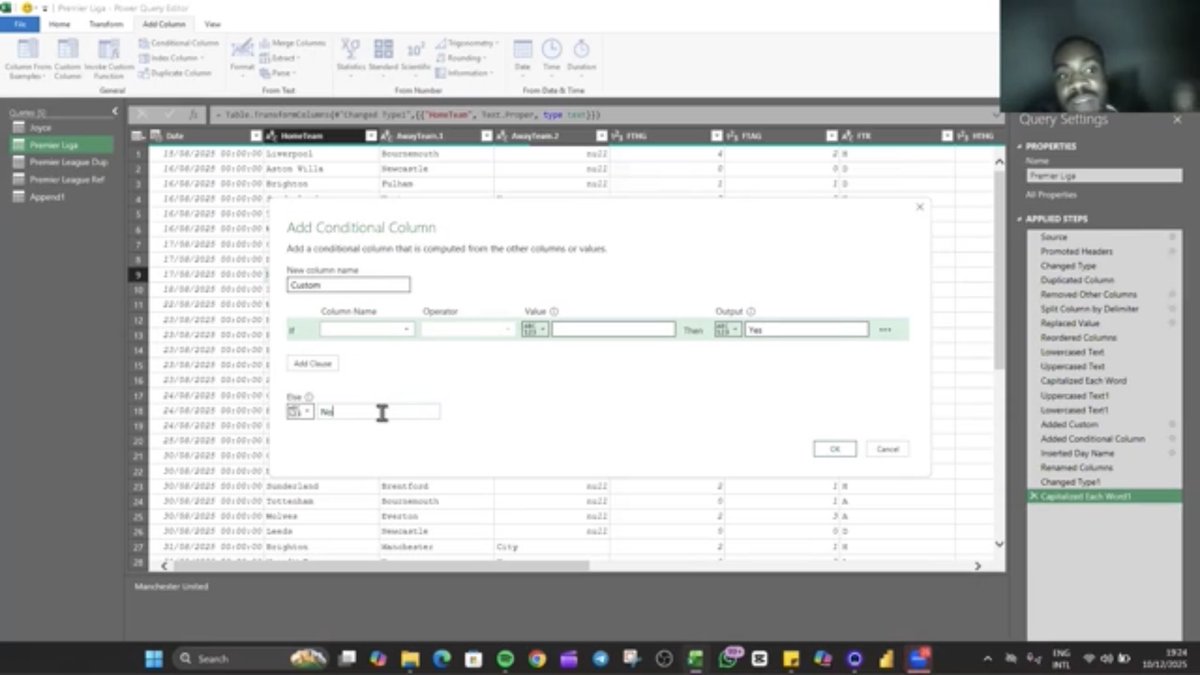1200x675 pixels.
Task: Click the formula bar confirm checkmark
Action: coord(168,115)
